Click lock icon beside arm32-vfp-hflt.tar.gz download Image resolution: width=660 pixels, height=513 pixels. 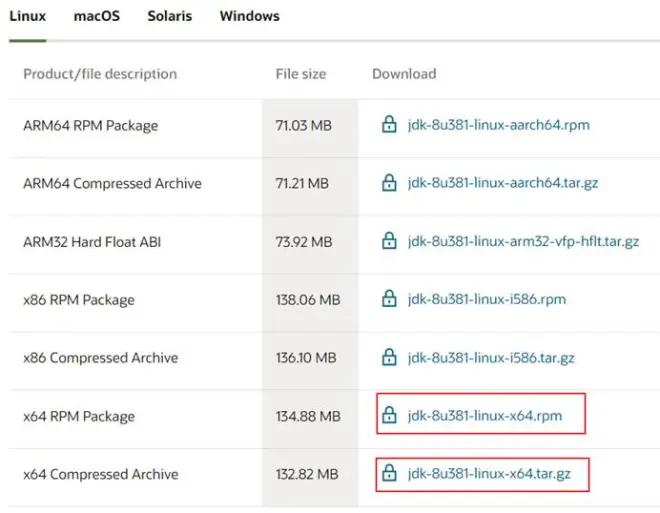click(389, 241)
